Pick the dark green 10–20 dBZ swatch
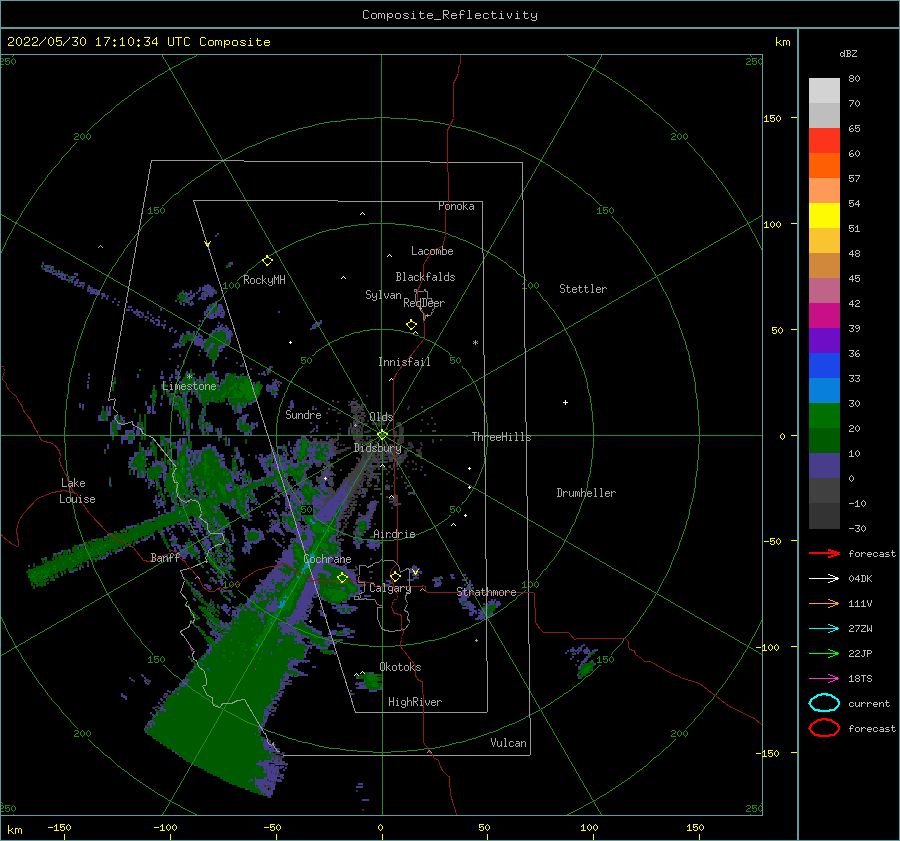The image size is (900, 841). point(824,441)
